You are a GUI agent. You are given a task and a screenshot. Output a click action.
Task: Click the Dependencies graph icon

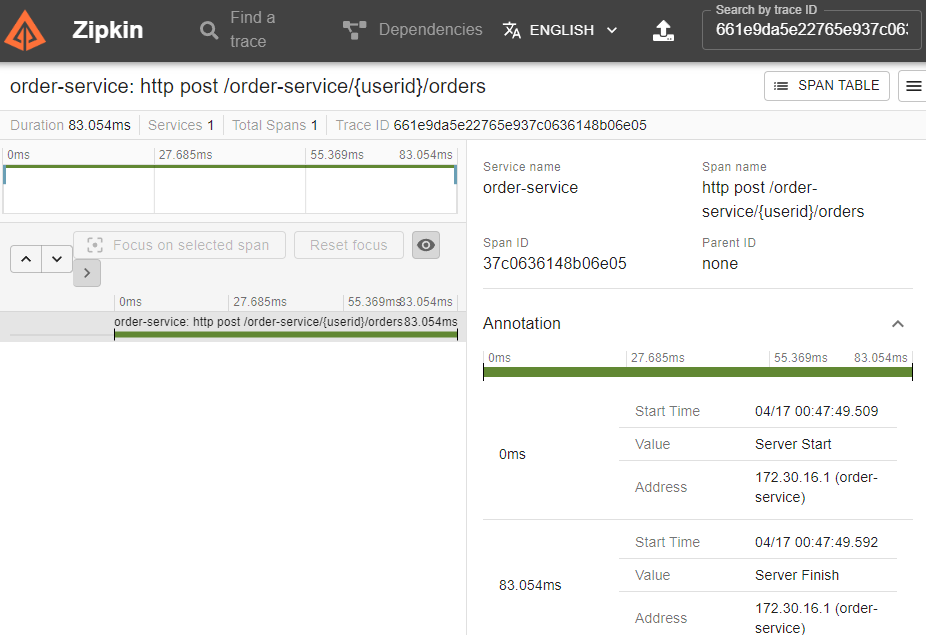(354, 30)
